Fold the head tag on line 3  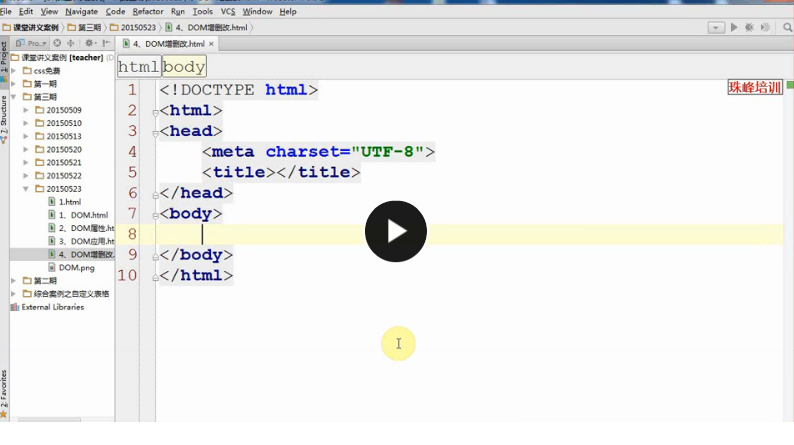pos(155,133)
